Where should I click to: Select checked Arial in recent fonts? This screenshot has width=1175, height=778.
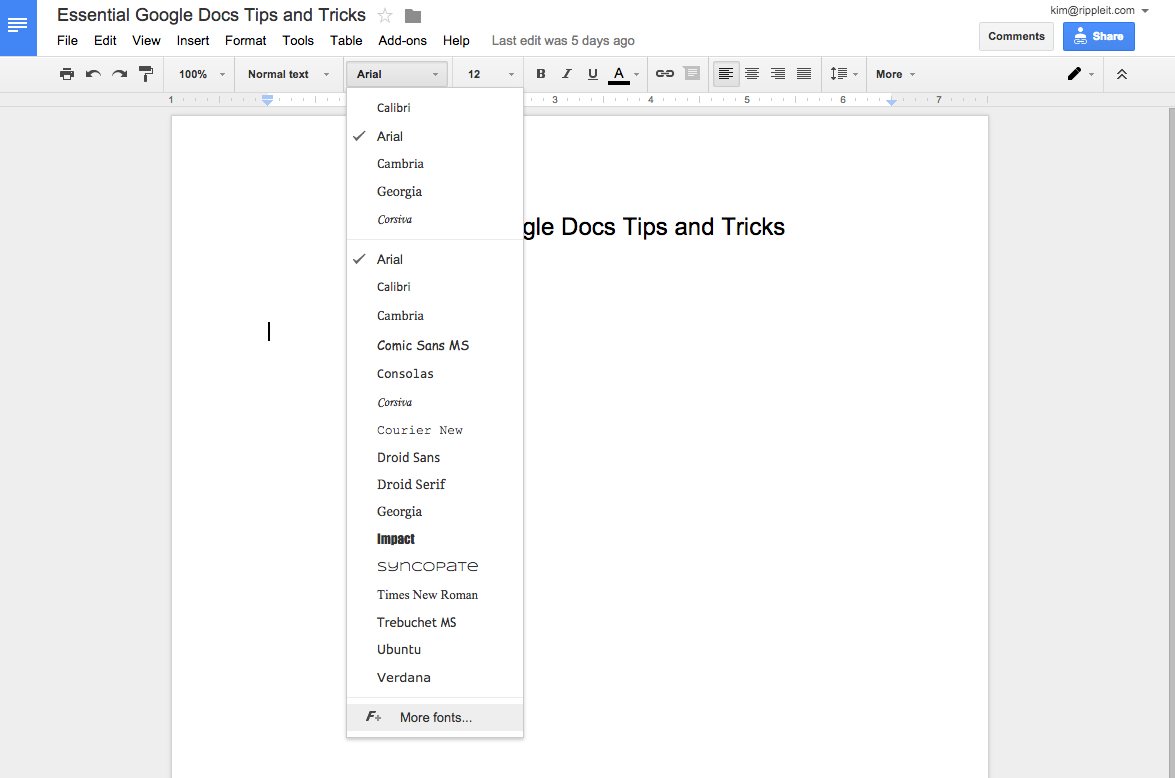click(x=435, y=136)
